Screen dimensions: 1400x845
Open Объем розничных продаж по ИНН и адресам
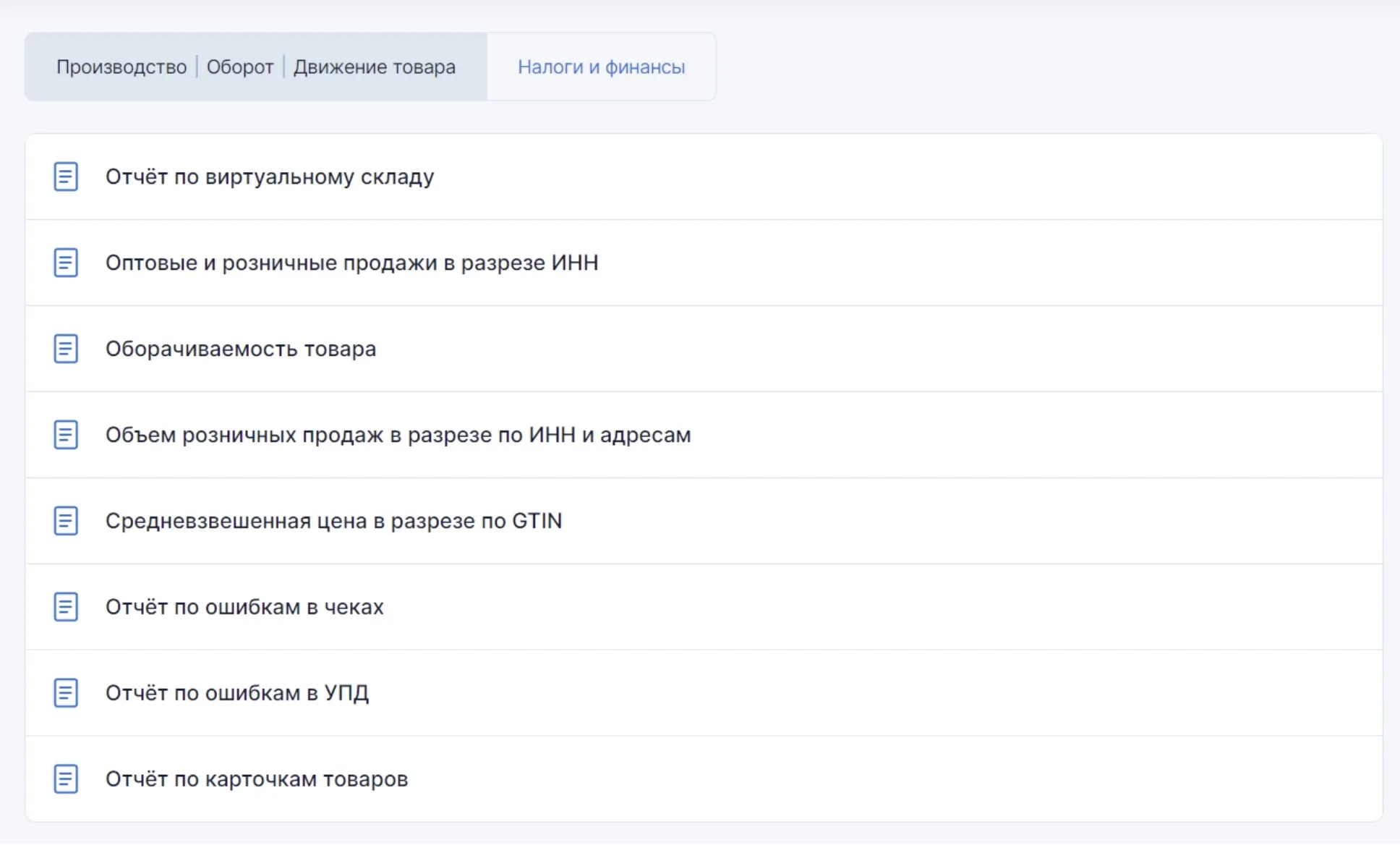click(398, 435)
